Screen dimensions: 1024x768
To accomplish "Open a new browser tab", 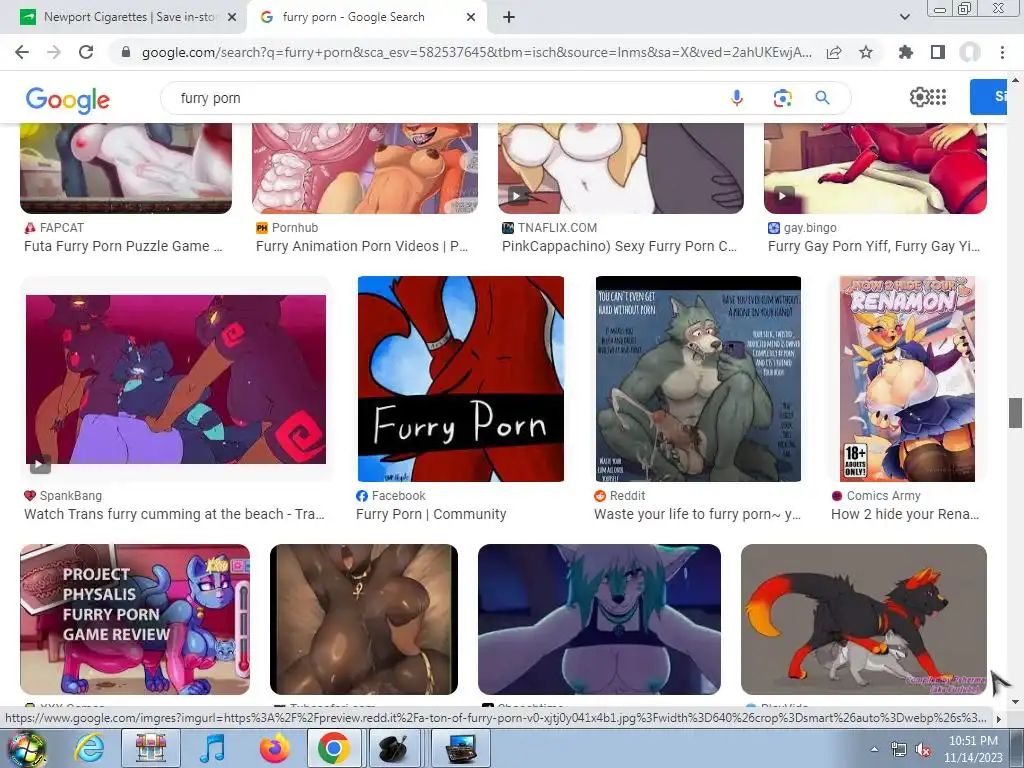I will pos(509,17).
